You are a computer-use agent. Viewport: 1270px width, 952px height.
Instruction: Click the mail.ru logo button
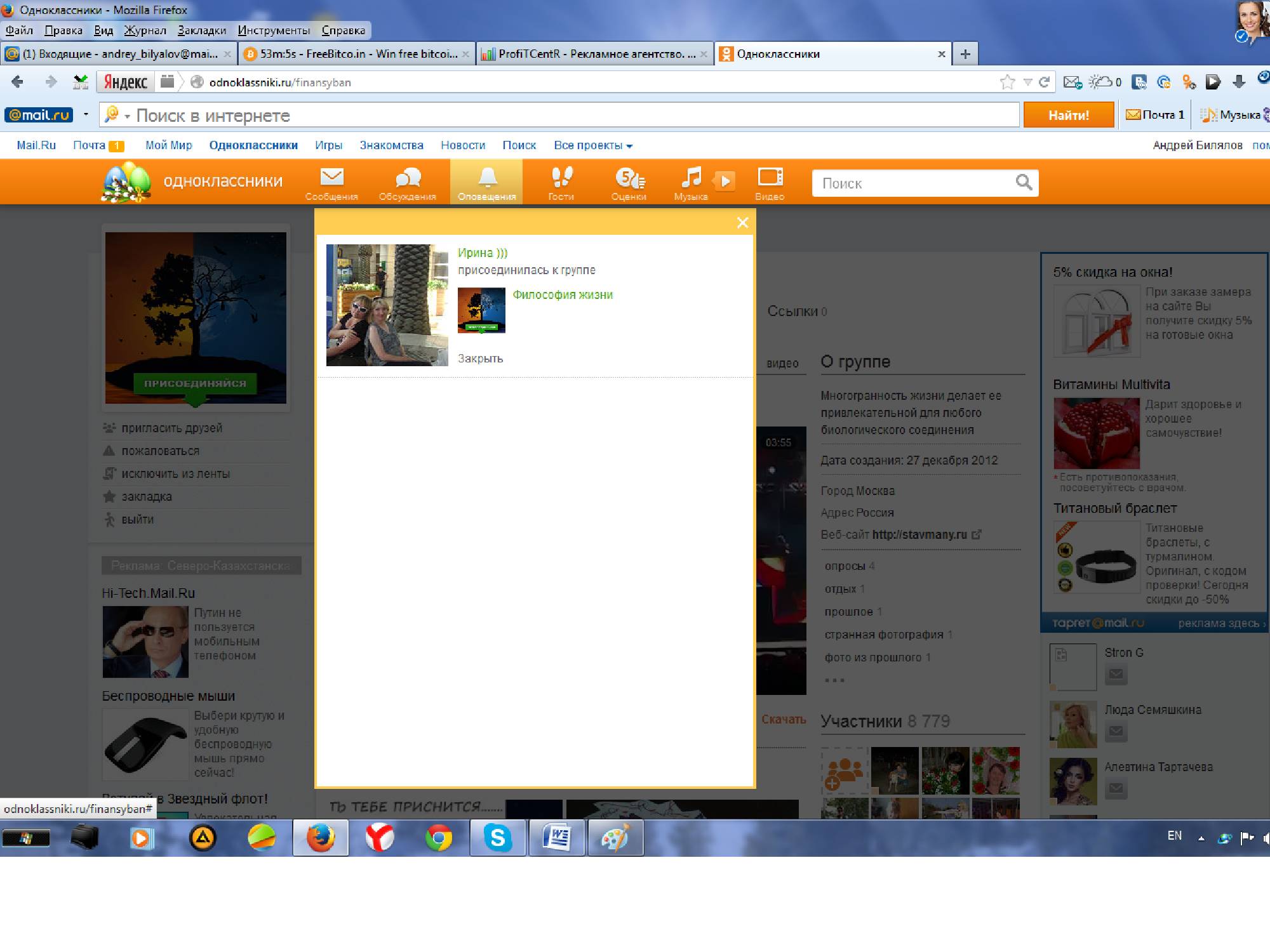(x=39, y=115)
